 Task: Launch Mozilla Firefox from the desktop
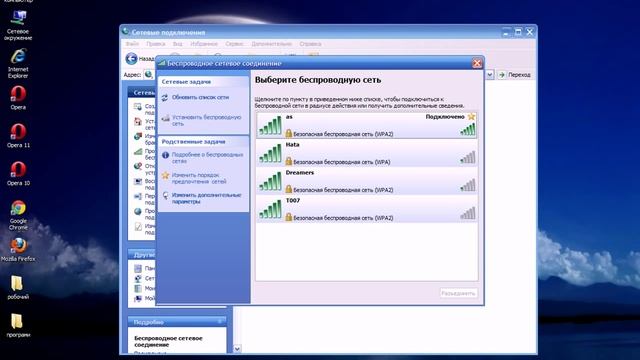[18, 249]
